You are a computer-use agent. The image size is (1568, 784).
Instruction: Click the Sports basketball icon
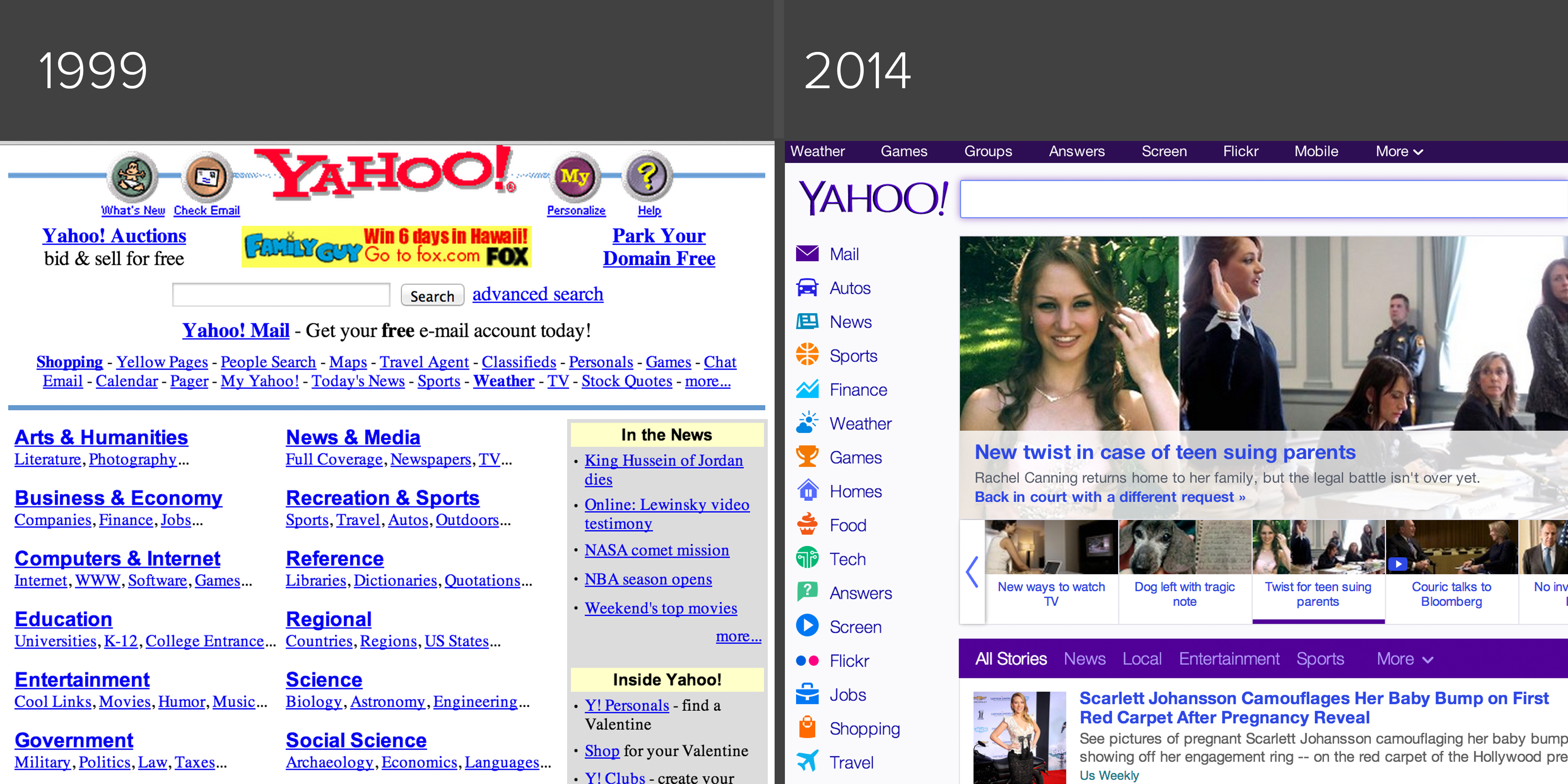[807, 355]
